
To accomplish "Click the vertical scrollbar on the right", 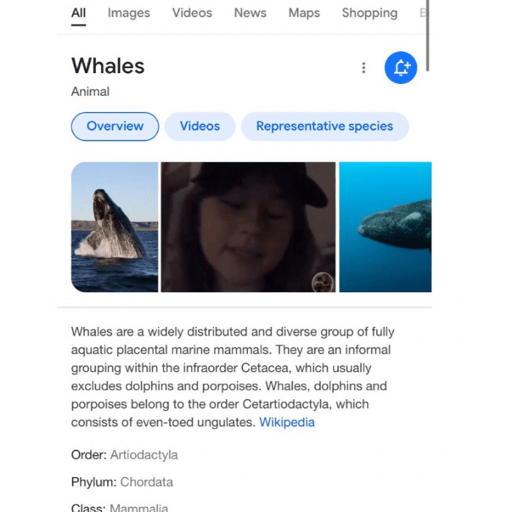I will click(x=427, y=35).
